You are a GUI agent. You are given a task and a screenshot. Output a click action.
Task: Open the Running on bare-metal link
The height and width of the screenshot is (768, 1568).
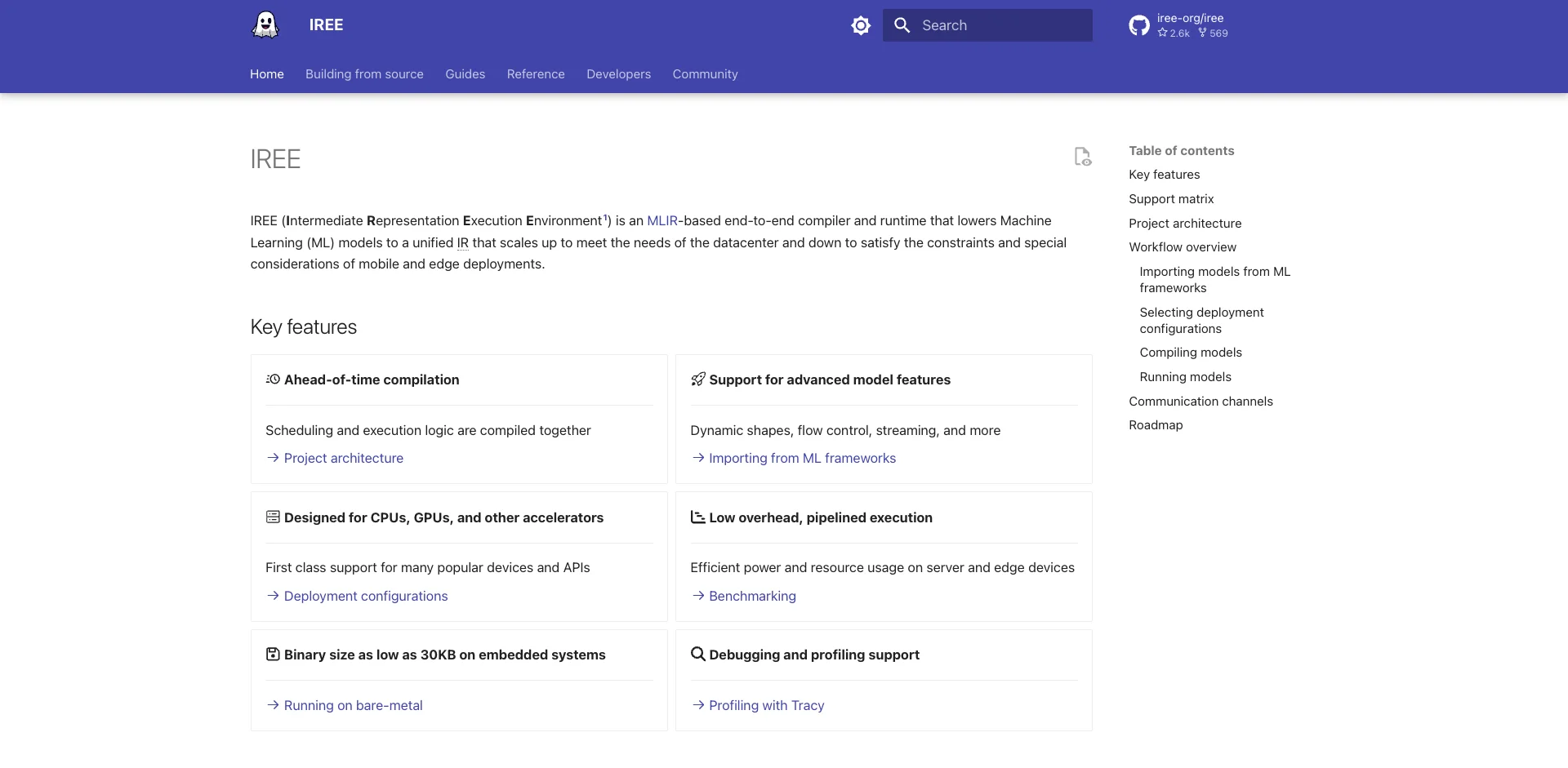(x=354, y=706)
